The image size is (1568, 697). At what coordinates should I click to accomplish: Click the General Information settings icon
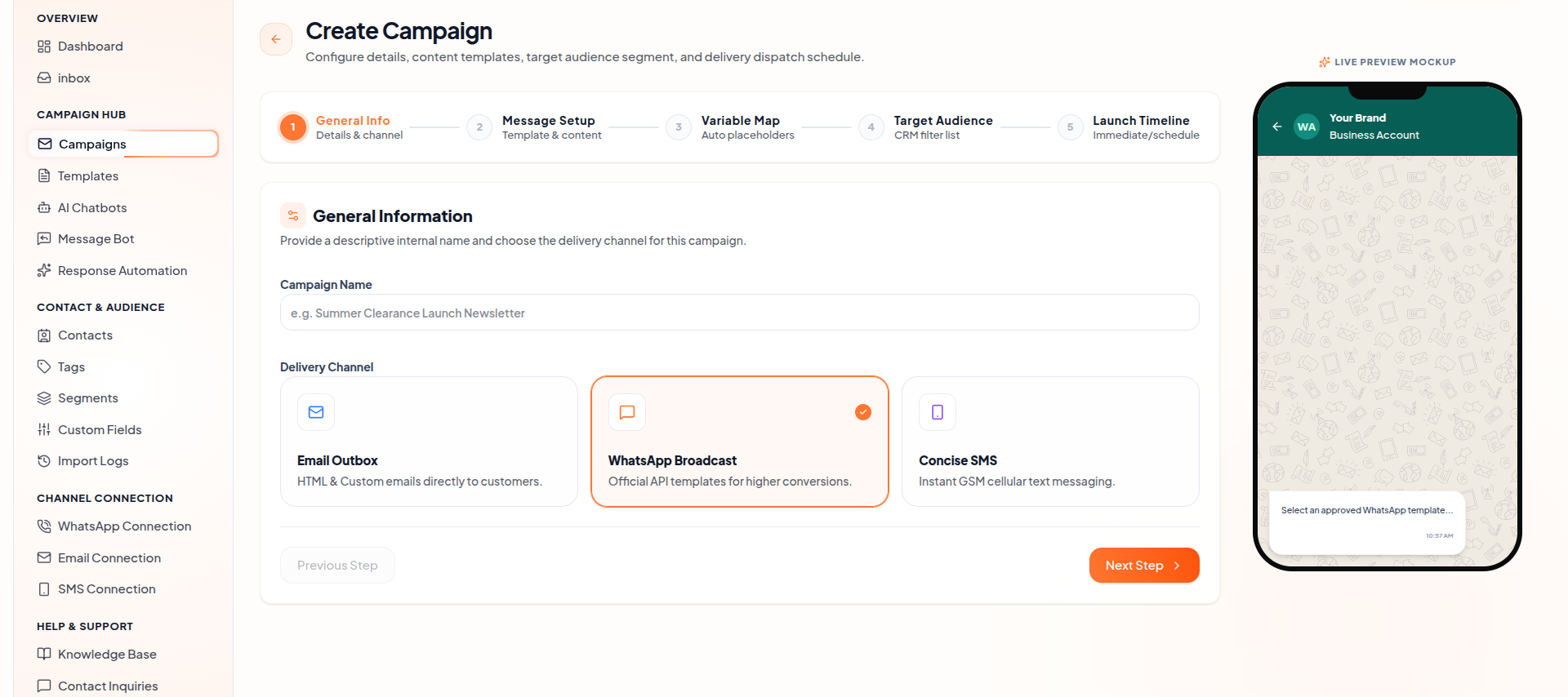tap(293, 215)
